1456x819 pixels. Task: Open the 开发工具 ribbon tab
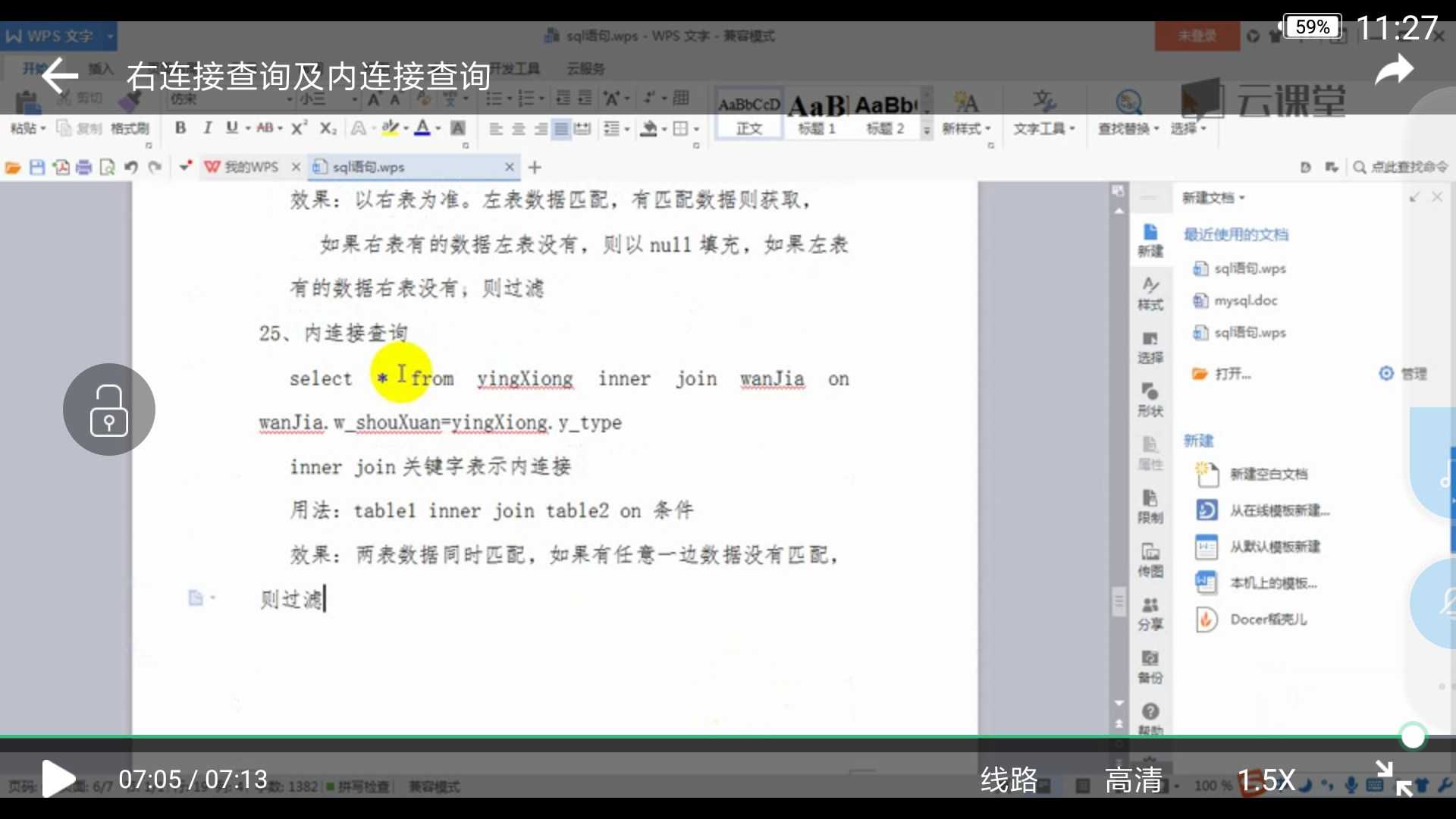click(514, 68)
